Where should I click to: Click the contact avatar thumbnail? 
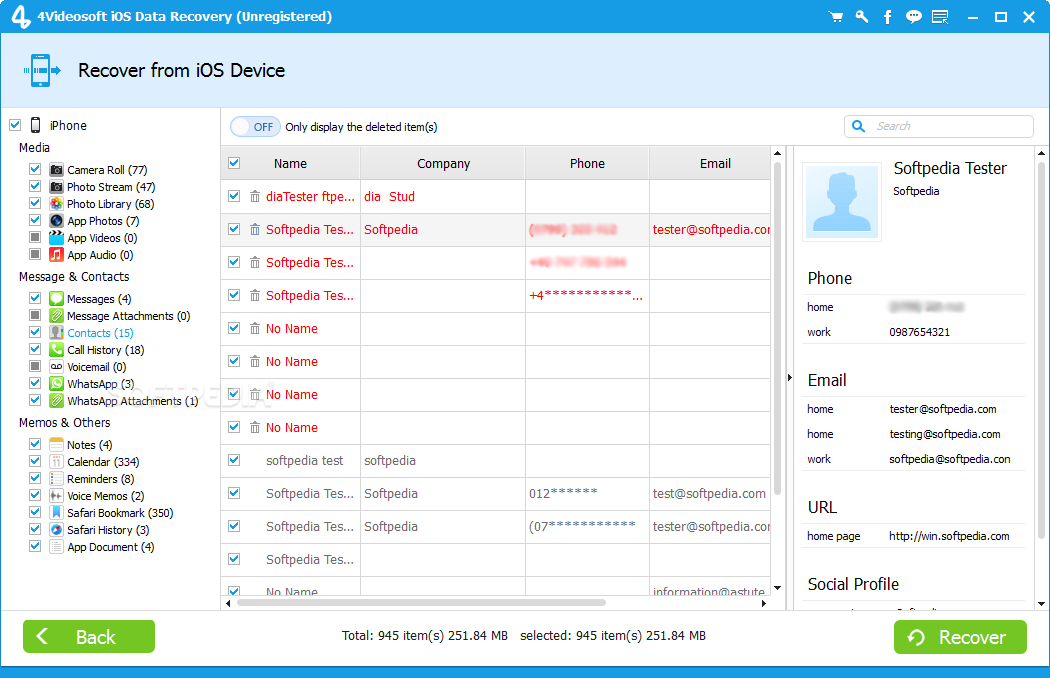coord(842,201)
